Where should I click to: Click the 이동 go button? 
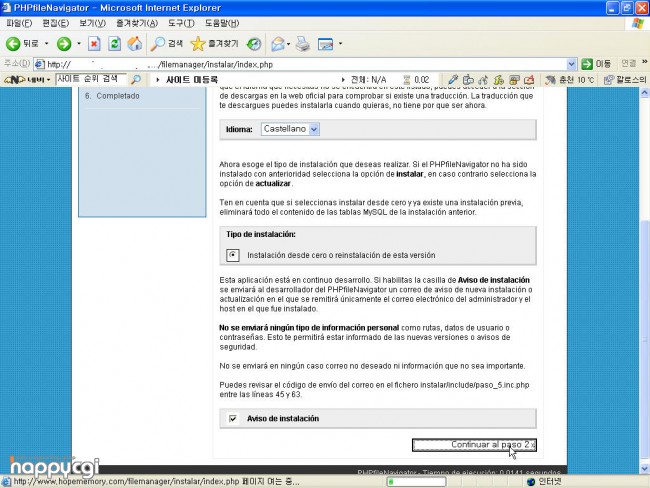tap(596, 64)
